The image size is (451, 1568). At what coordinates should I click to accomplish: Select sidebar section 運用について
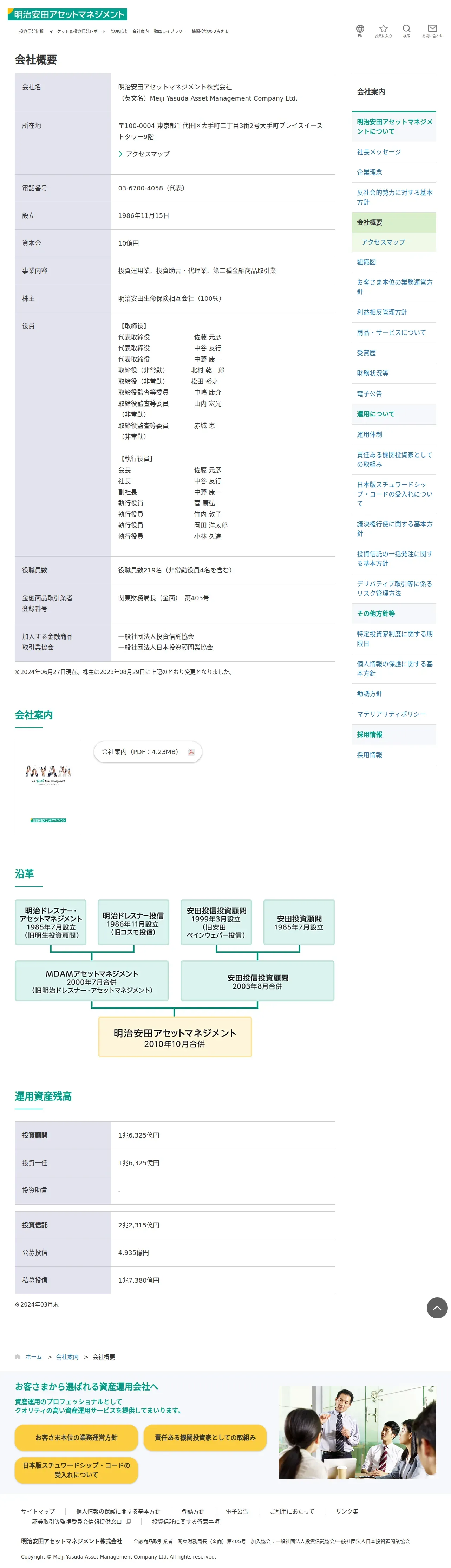point(394,414)
